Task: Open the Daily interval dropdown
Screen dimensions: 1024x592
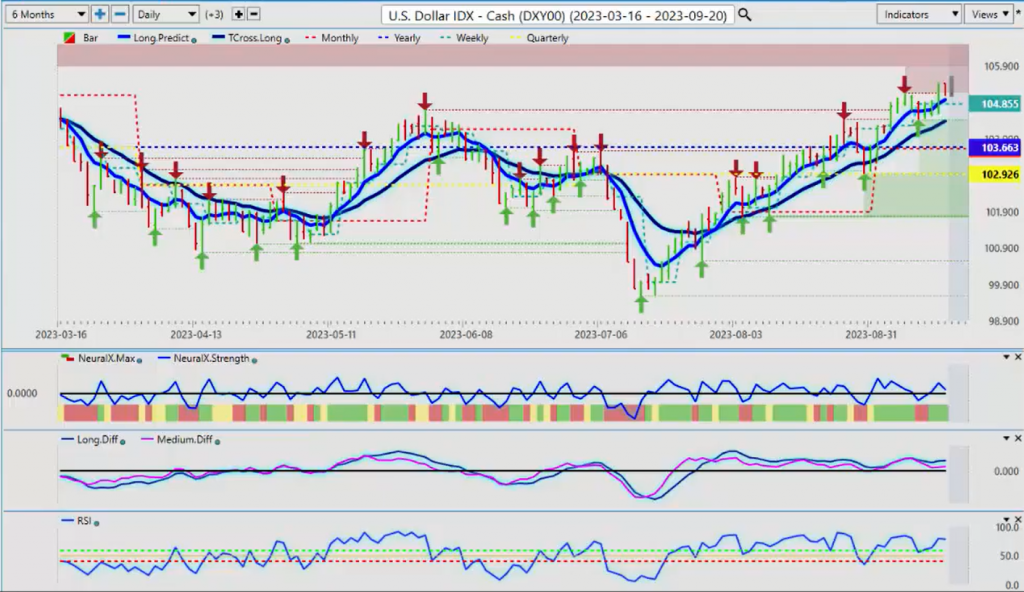Action: 165,14
